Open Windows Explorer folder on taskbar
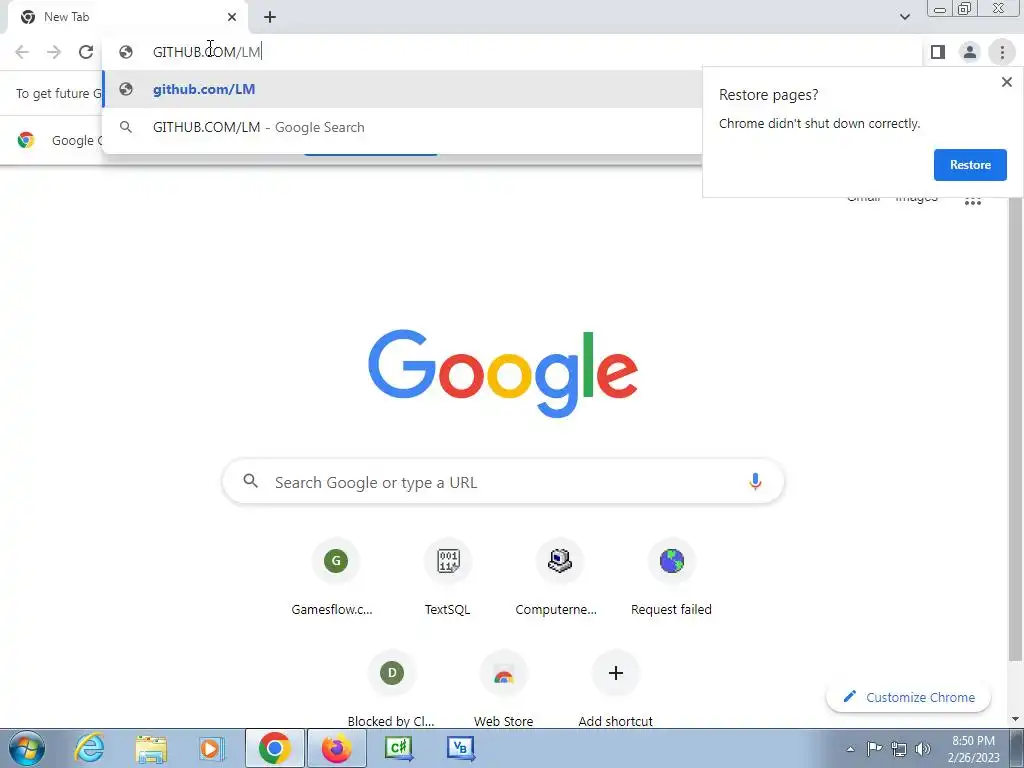This screenshot has height=768, width=1024. pyautogui.click(x=151, y=748)
